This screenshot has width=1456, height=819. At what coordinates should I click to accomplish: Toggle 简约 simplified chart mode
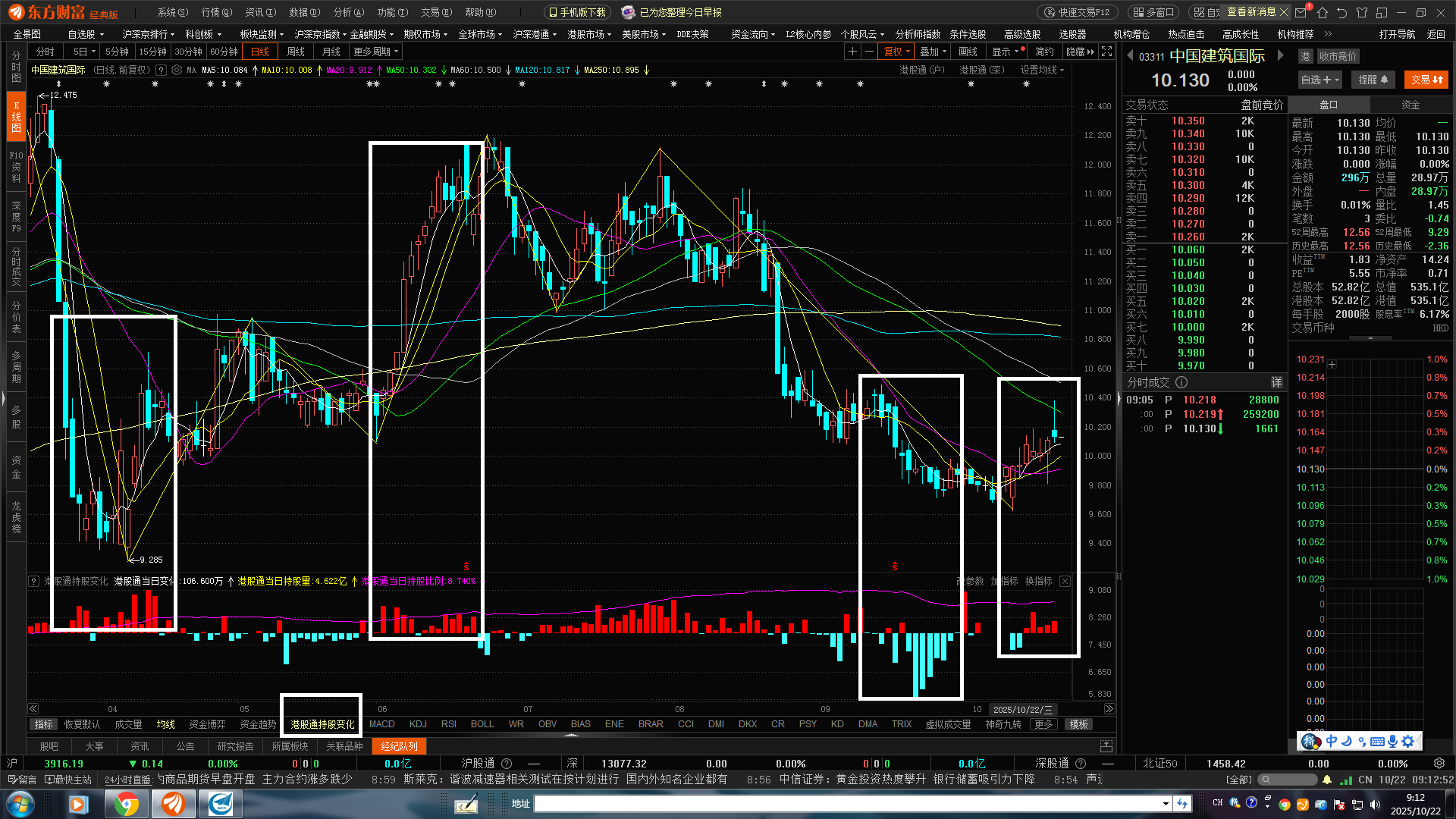tap(1044, 52)
